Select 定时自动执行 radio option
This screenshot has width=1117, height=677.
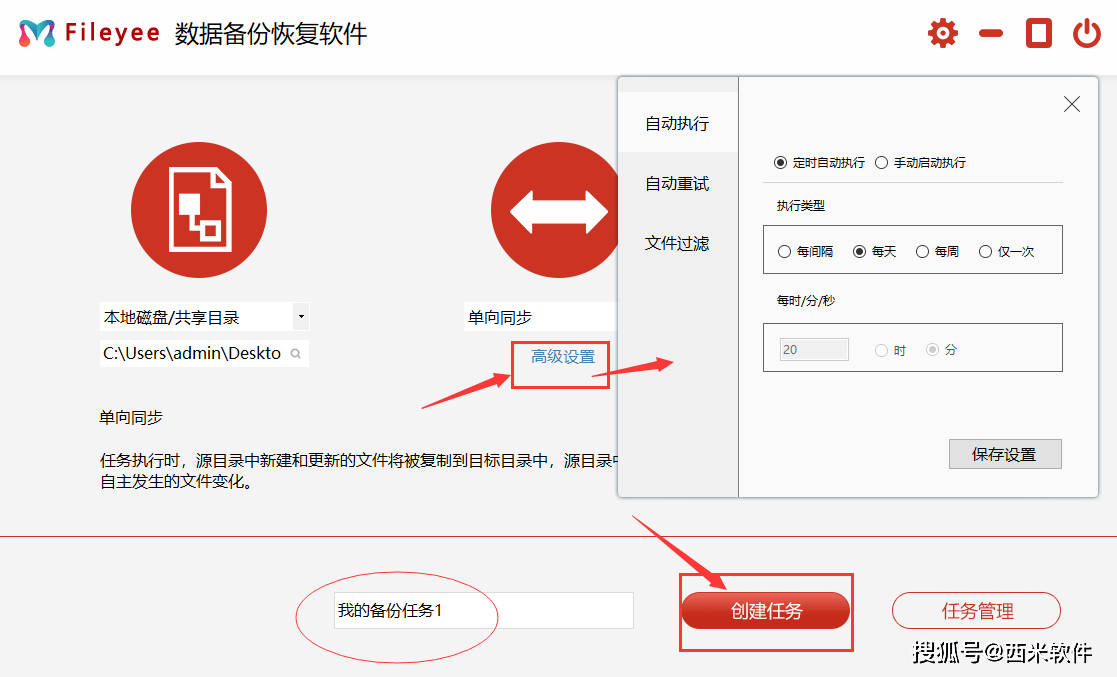click(x=819, y=162)
